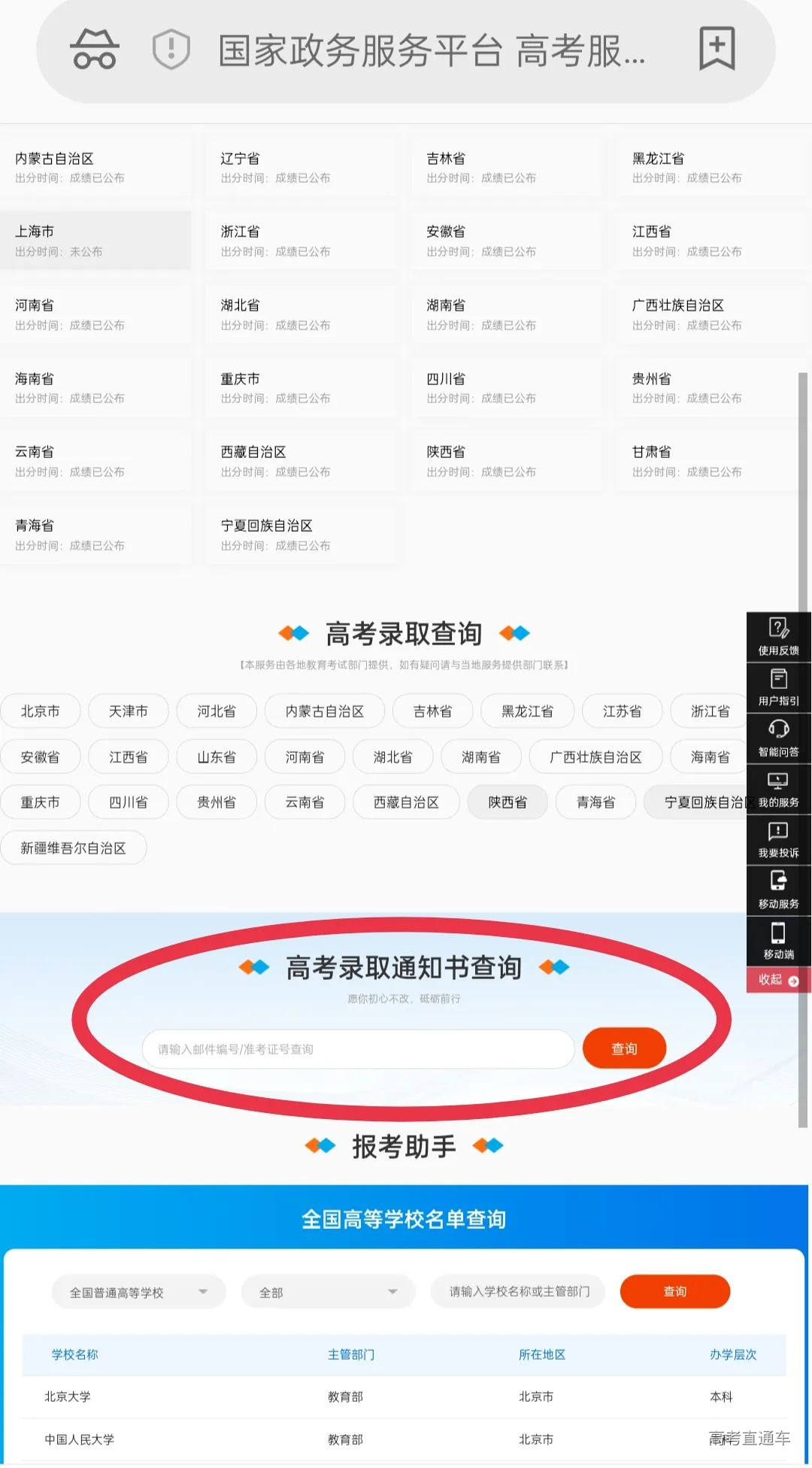Launch 智能问答 smart Q&A assistant

click(778, 738)
